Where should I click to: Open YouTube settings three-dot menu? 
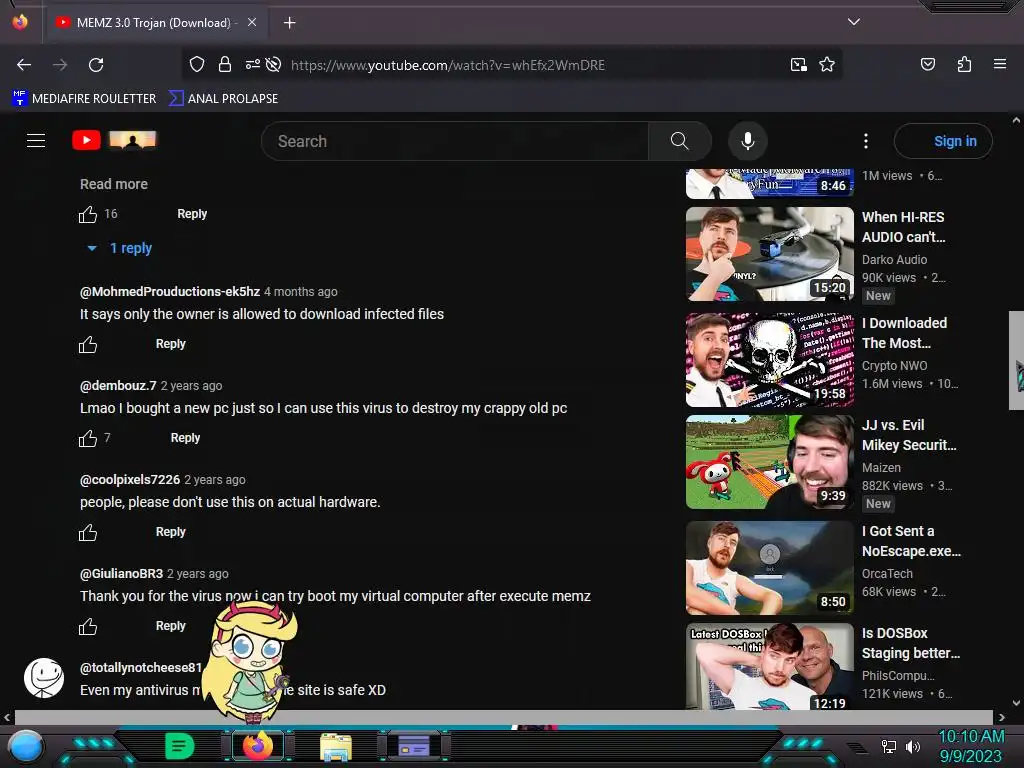pyautogui.click(x=866, y=141)
